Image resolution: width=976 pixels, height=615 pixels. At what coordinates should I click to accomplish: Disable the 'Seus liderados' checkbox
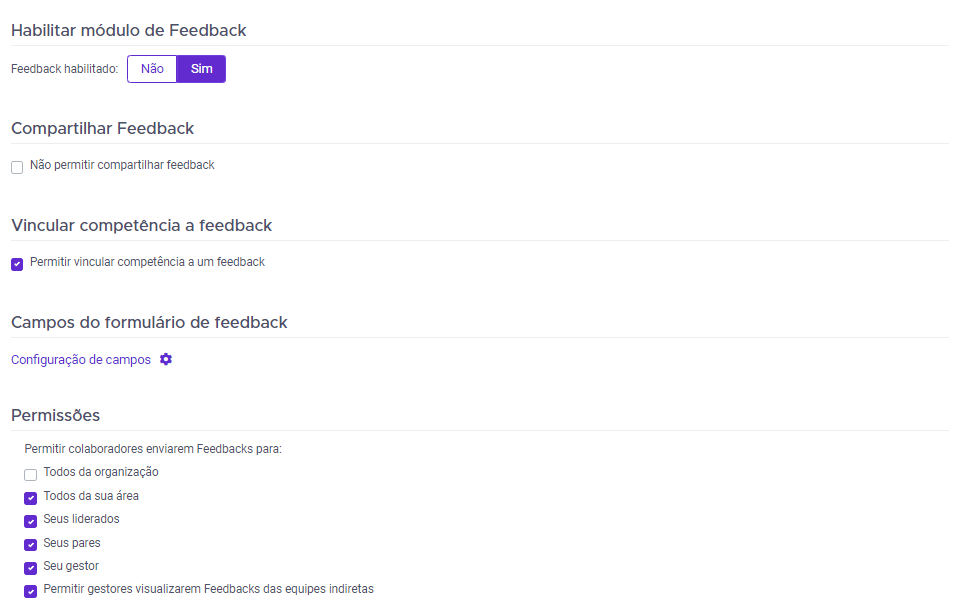(31, 521)
